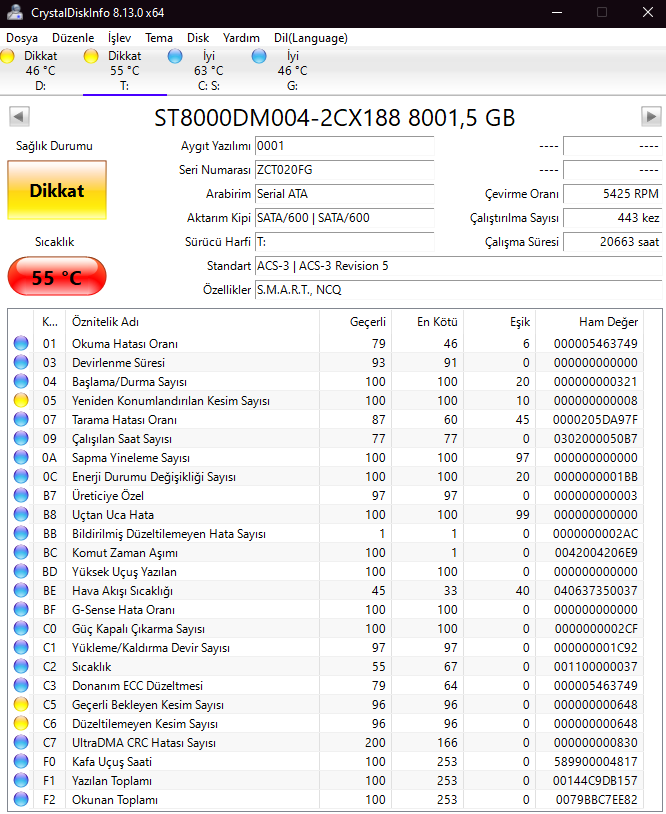Click yellow warning icon for Yeniden Konumlandırılan Kesim
The image size is (666, 814).
click(21, 400)
